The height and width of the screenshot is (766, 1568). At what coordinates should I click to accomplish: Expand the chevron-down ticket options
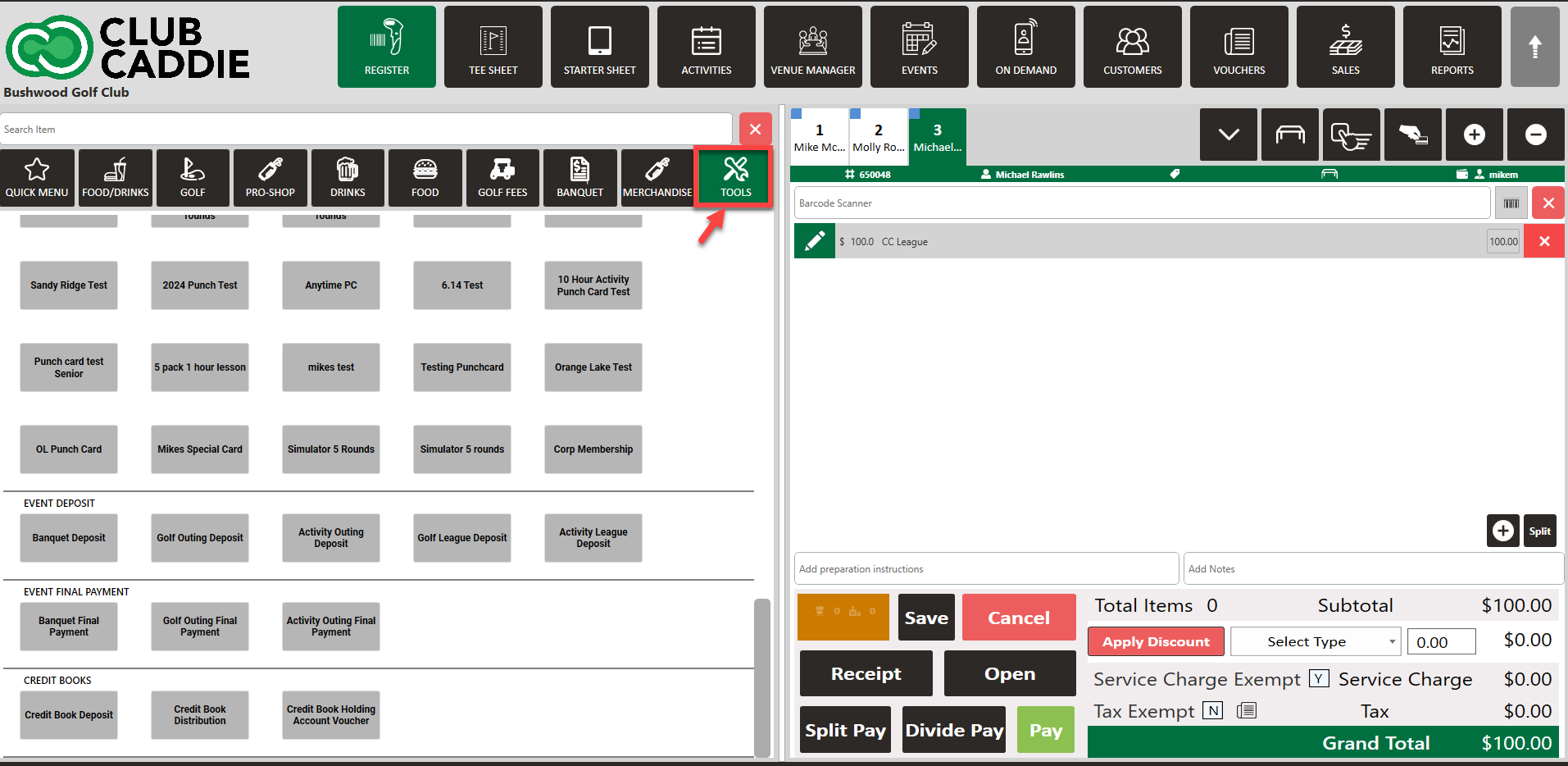click(1228, 135)
